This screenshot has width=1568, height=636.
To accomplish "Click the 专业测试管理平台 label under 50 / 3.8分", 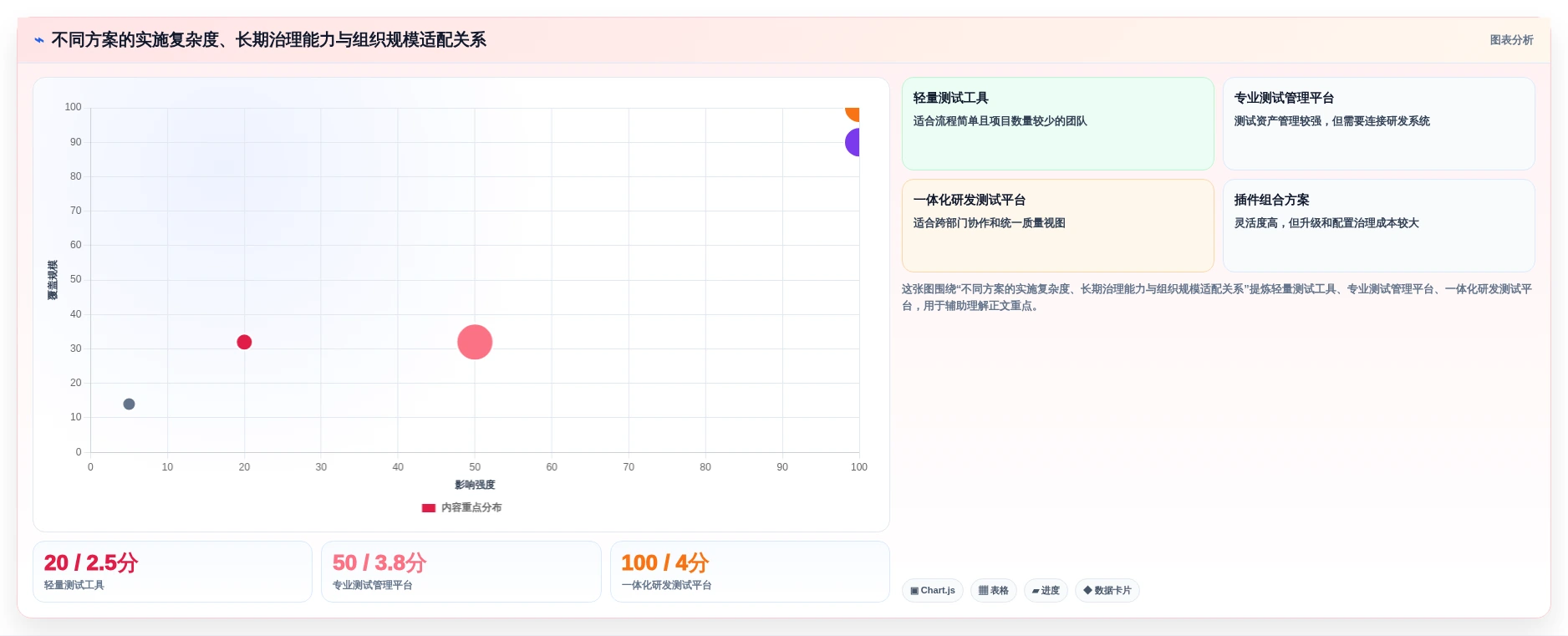I will pyautogui.click(x=373, y=585).
